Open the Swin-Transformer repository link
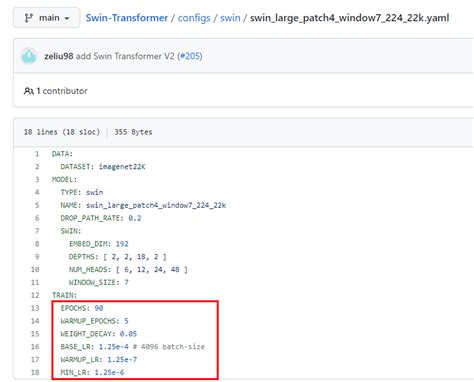The width and height of the screenshot is (474, 382). click(x=127, y=18)
